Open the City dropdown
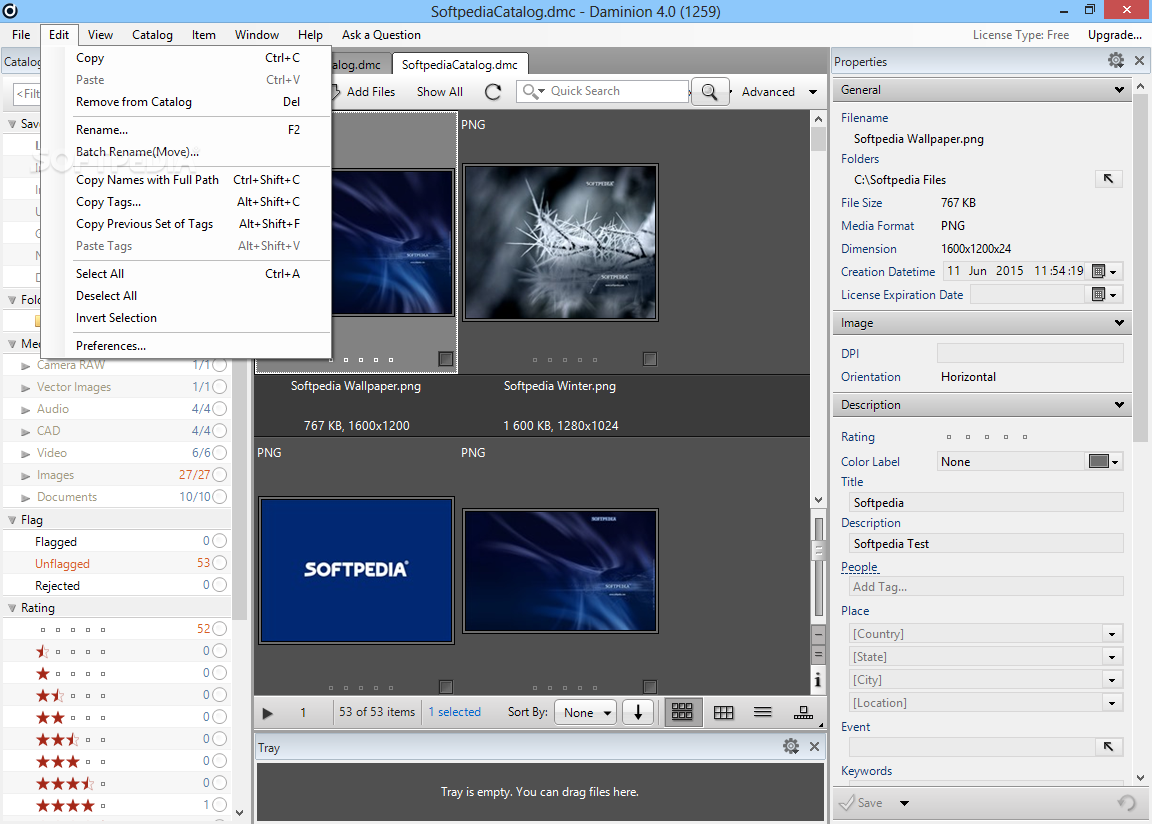Viewport: 1152px width, 824px height. [x=1112, y=680]
